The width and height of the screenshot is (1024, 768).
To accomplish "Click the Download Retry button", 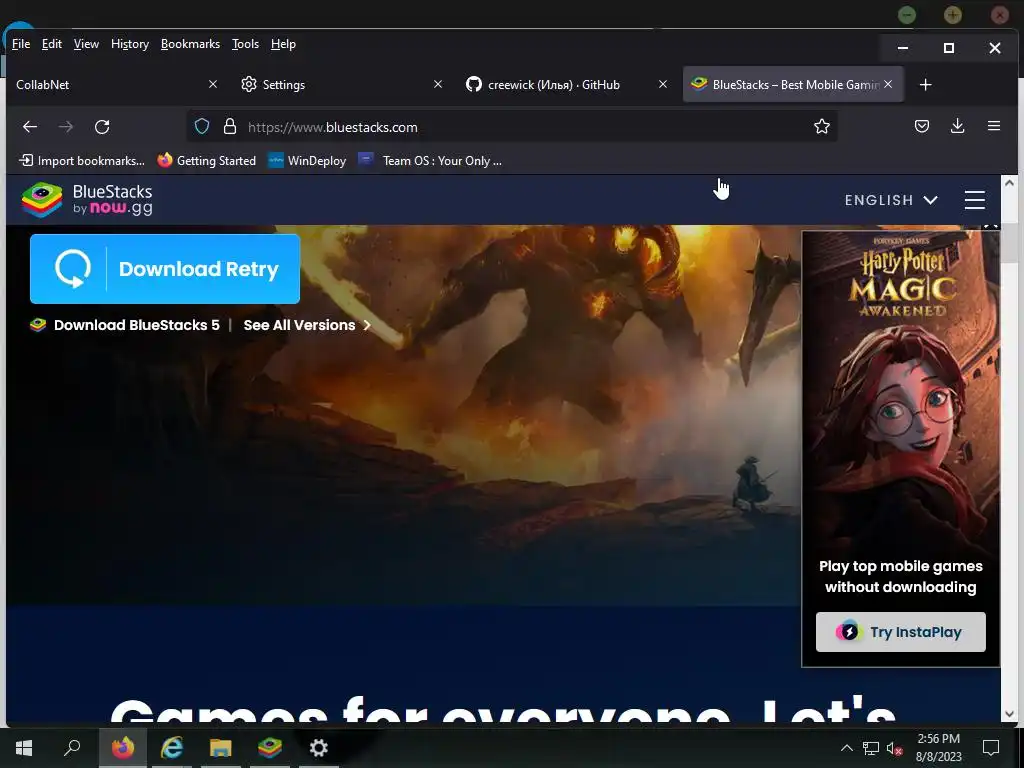I will pos(165,269).
